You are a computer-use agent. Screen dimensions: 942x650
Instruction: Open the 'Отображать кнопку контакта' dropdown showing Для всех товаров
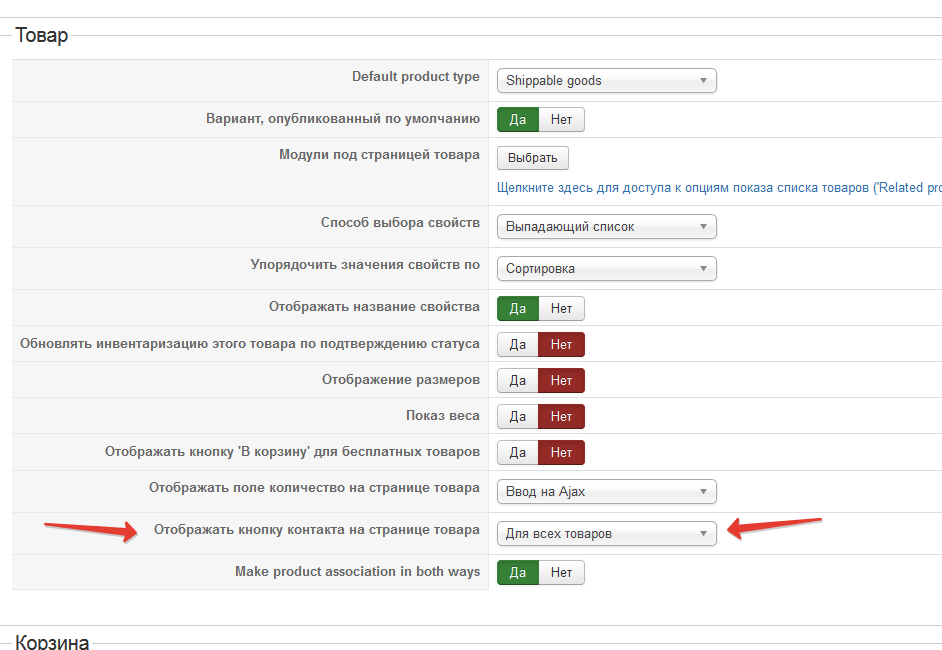(607, 533)
